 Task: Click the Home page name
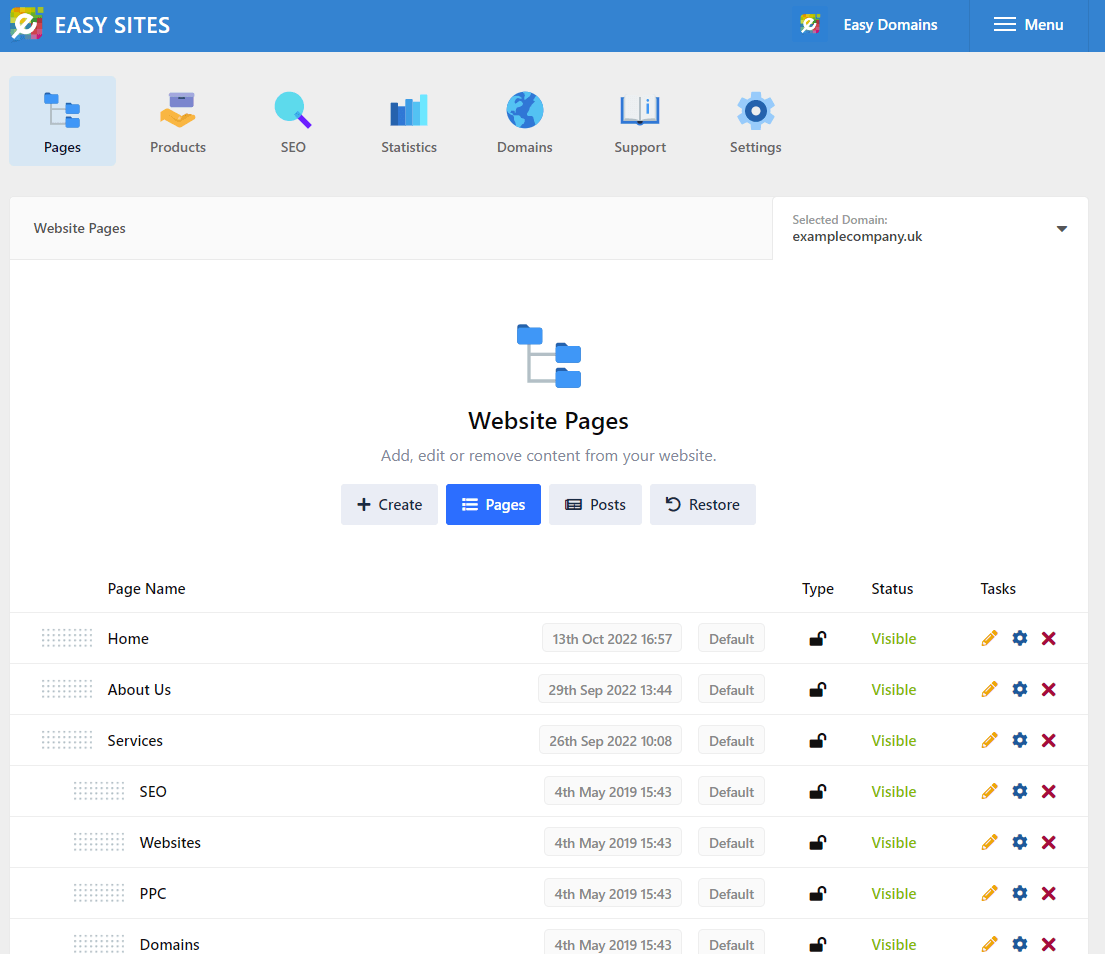pyautogui.click(x=128, y=638)
